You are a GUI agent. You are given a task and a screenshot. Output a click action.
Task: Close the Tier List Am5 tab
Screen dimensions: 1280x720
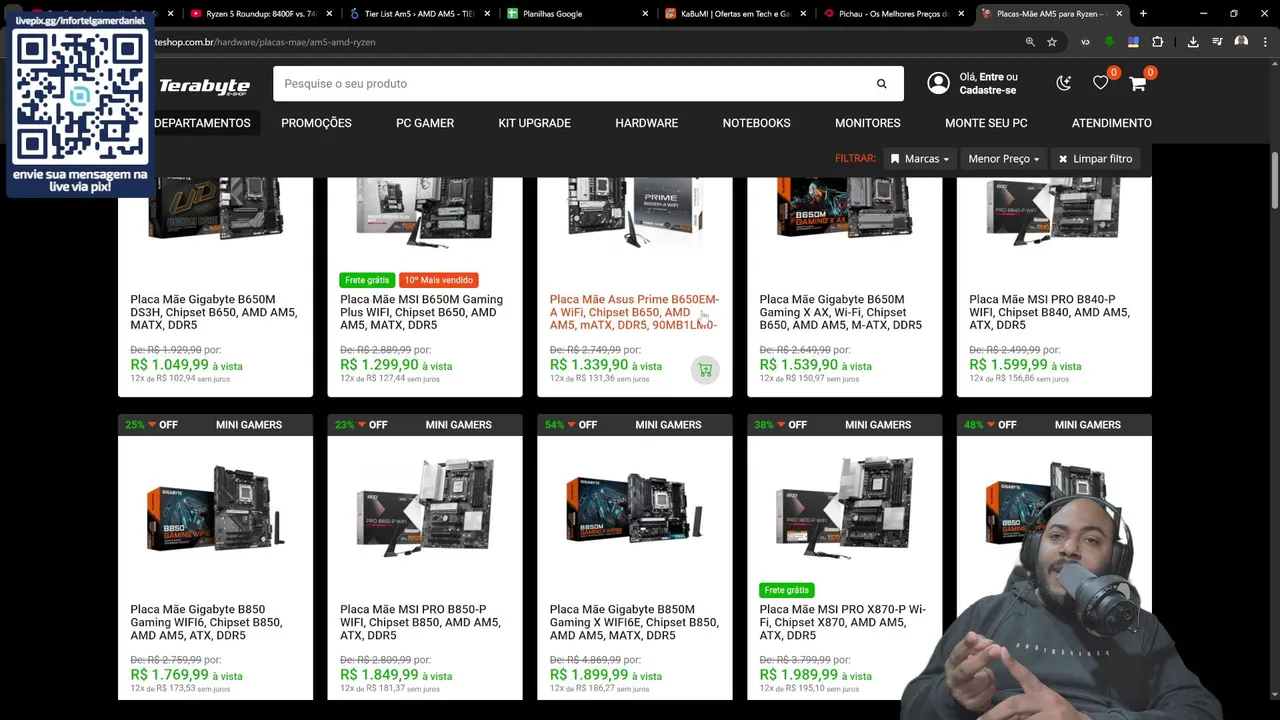pos(487,14)
